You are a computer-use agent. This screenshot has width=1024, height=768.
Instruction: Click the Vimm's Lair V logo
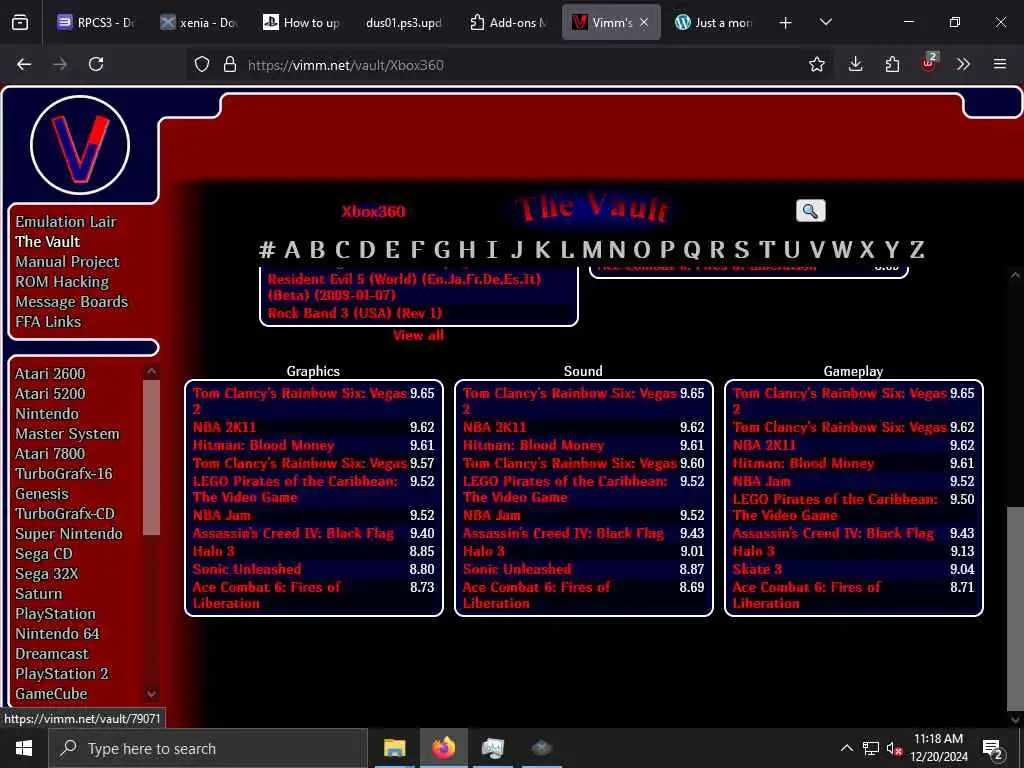click(80, 145)
